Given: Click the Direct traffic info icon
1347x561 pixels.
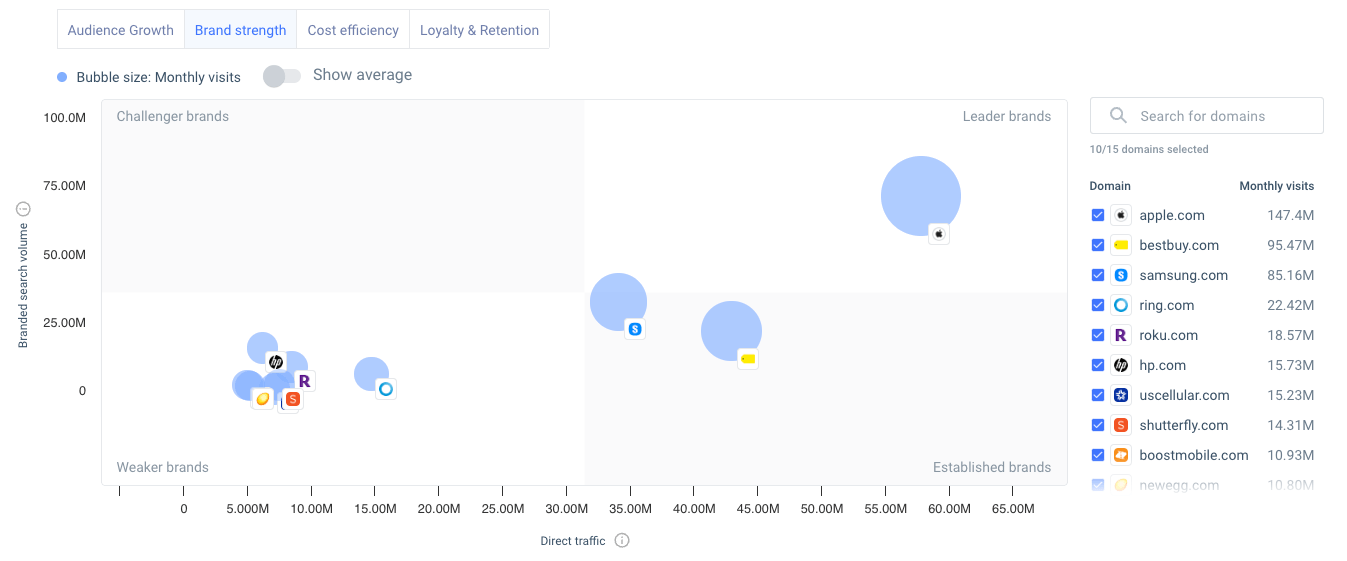Looking at the screenshot, I should click(622, 541).
